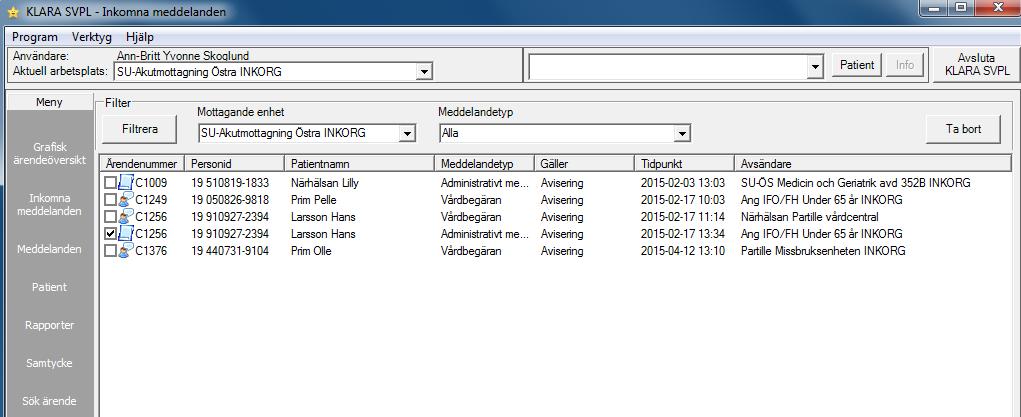Click the document icon for C1009 row
The width and height of the screenshot is (1021, 417).
(126, 183)
